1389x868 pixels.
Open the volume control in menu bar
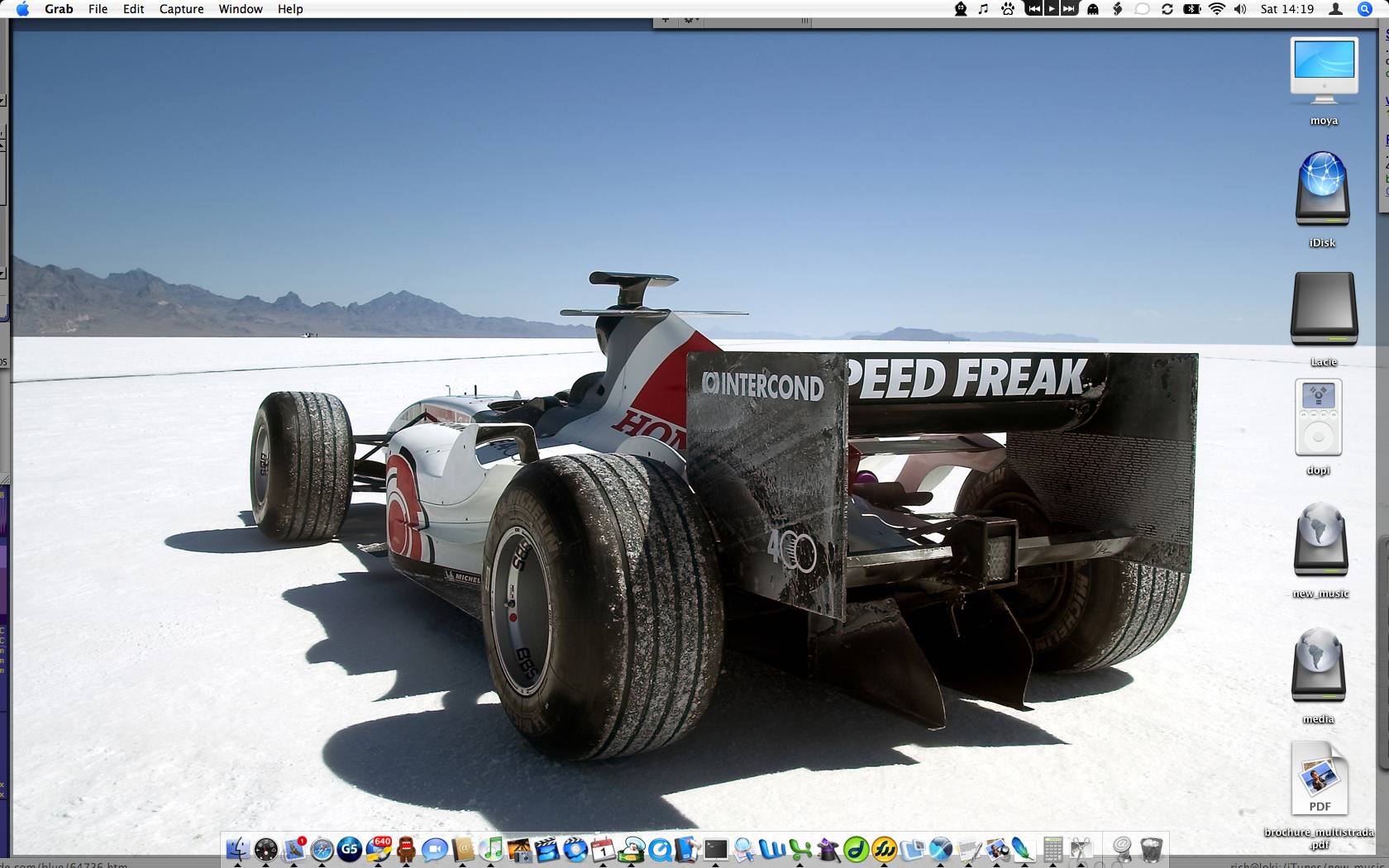(1240, 9)
